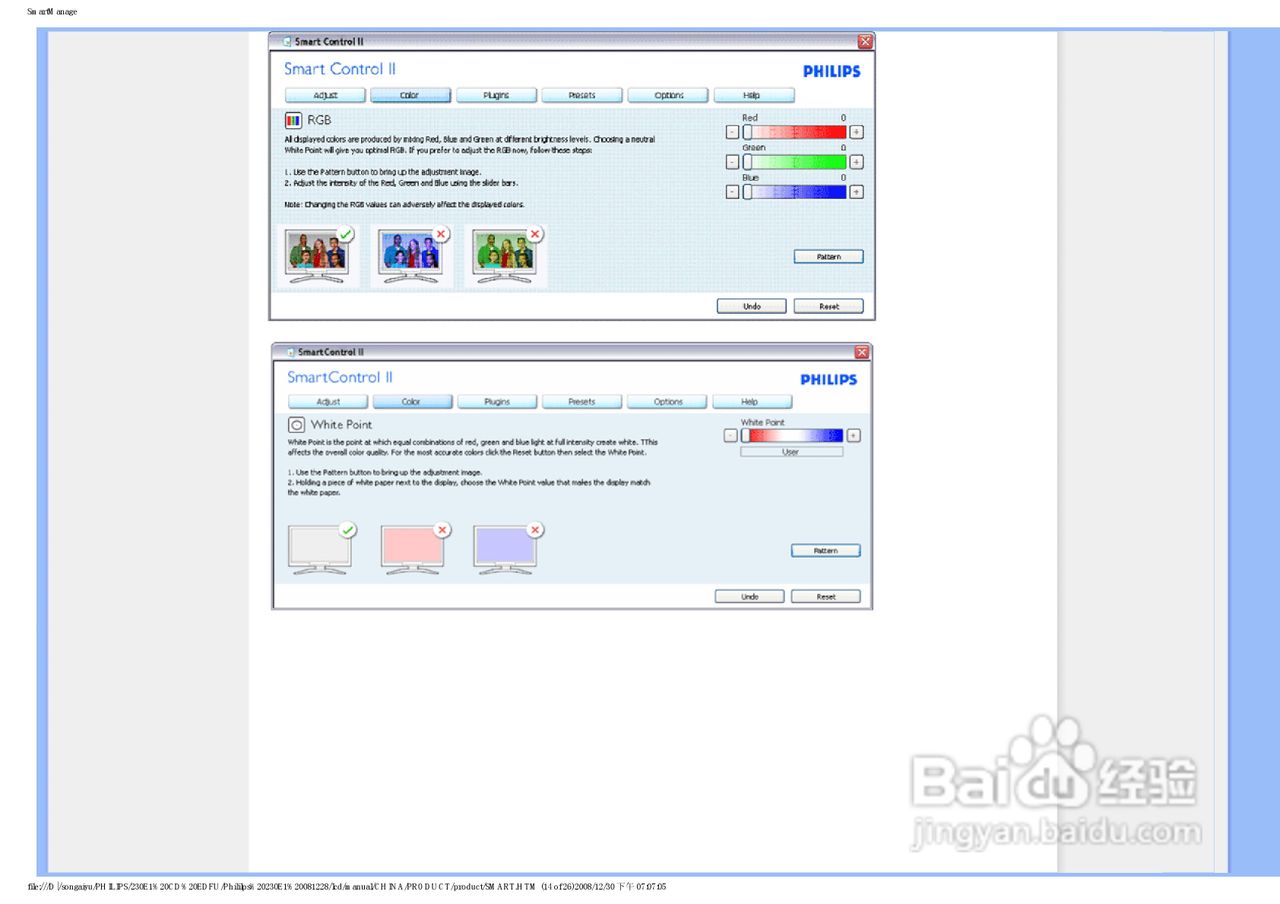Select Color tab in RGB window
The width and height of the screenshot is (1280, 904).
tap(410, 95)
